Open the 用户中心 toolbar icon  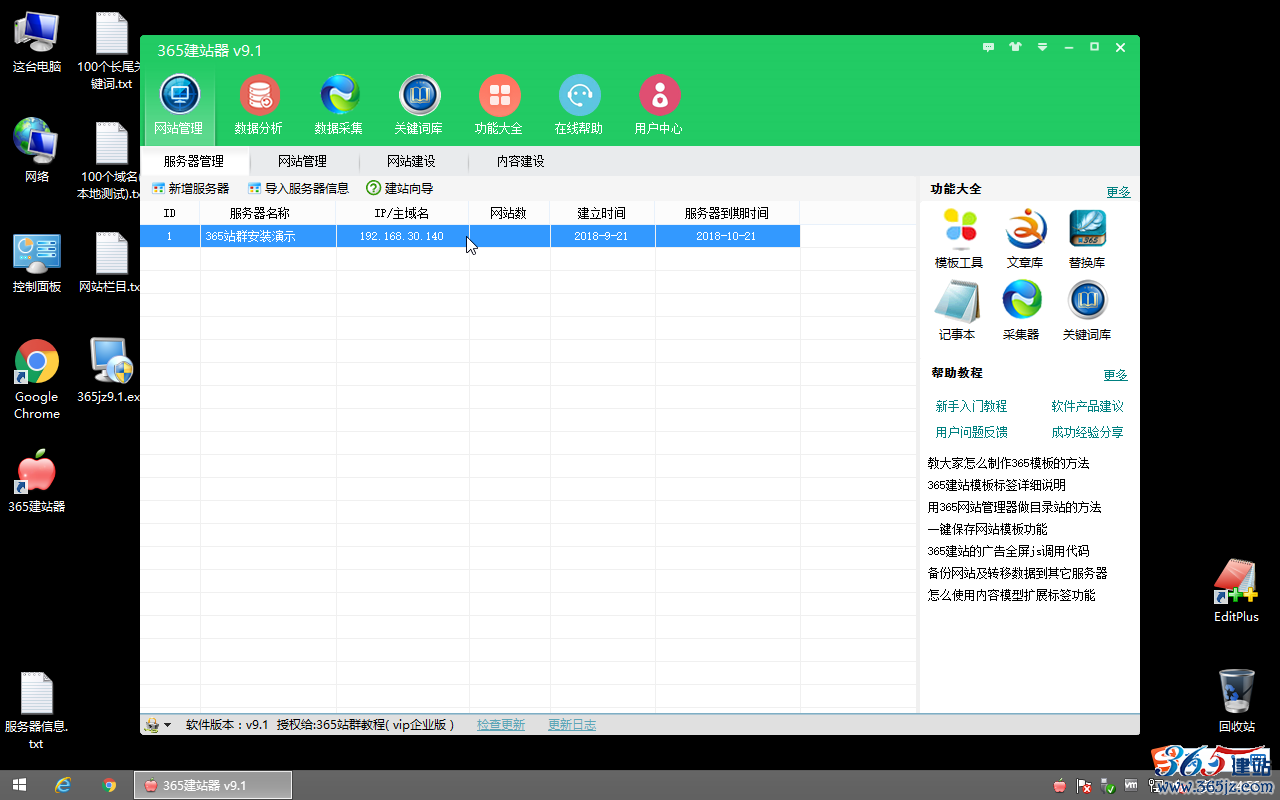click(659, 105)
